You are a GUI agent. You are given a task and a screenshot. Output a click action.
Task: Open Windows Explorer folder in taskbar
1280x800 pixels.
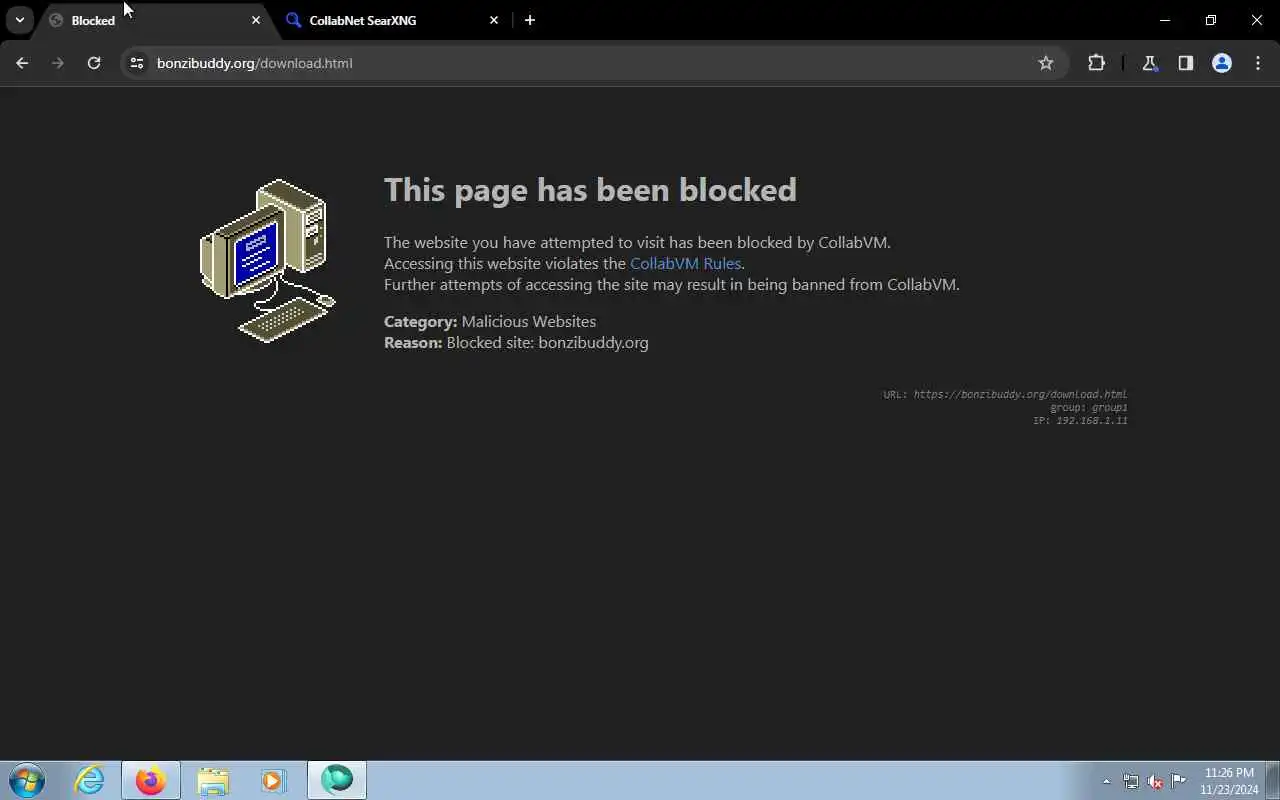213,780
